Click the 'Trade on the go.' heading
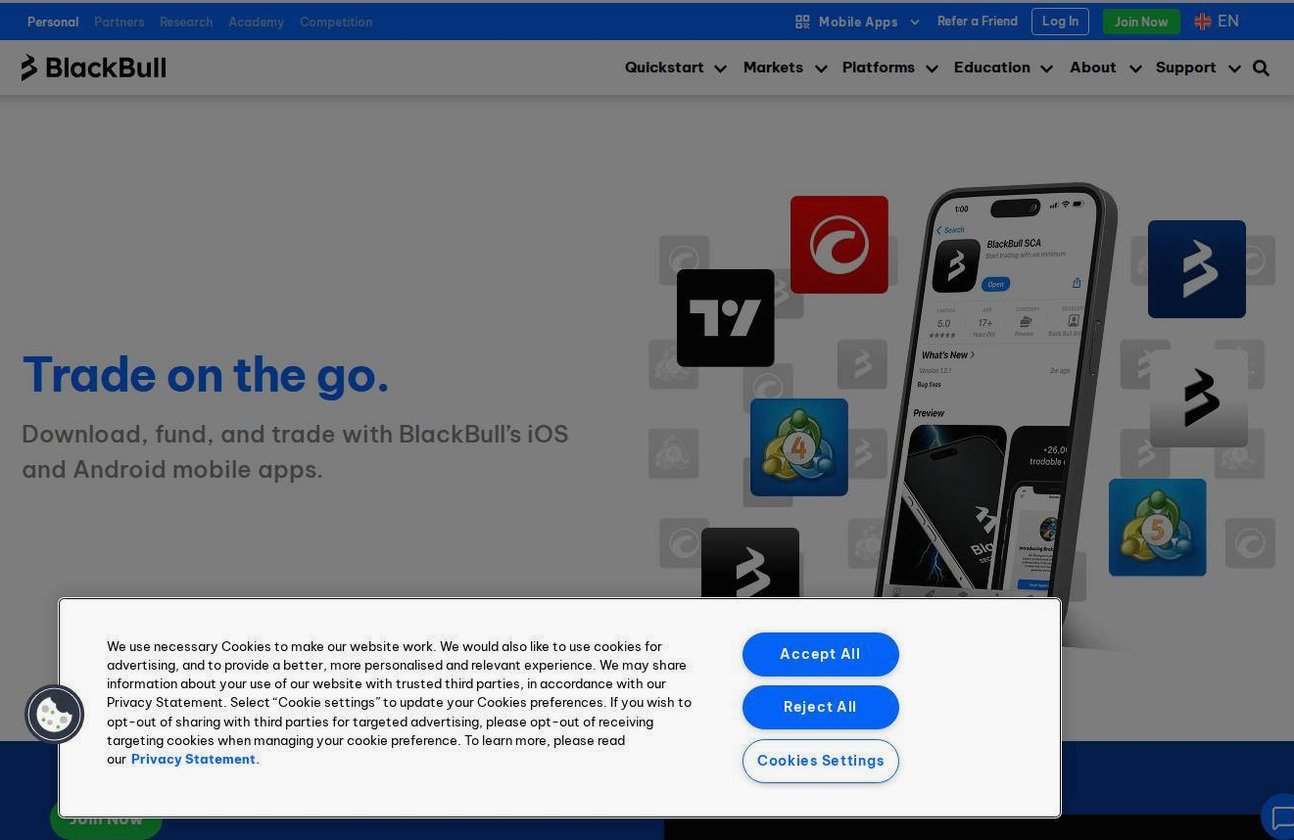Image resolution: width=1294 pixels, height=840 pixels. [x=205, y=375]
